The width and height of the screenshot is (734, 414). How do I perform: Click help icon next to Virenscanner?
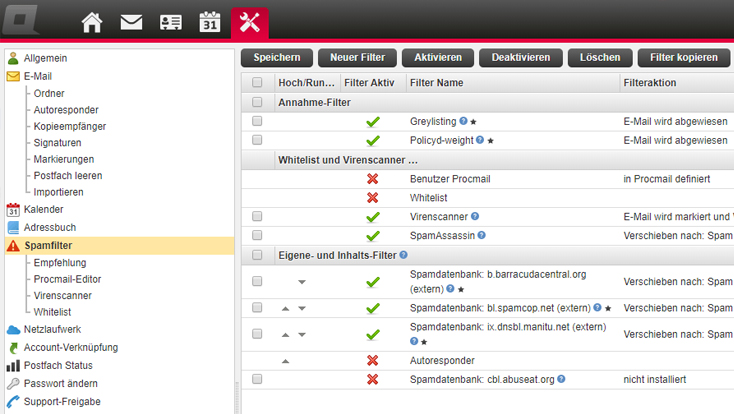pyautogui.click(x=475, y=216)
